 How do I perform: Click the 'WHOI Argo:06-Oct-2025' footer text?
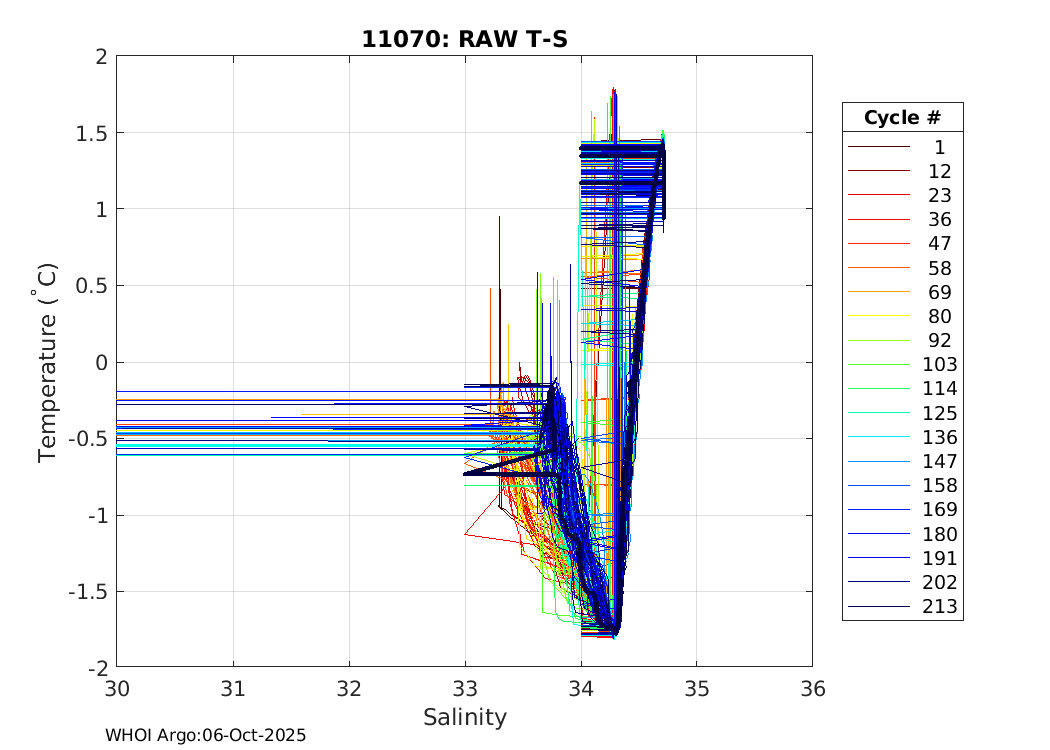(205, 735)
